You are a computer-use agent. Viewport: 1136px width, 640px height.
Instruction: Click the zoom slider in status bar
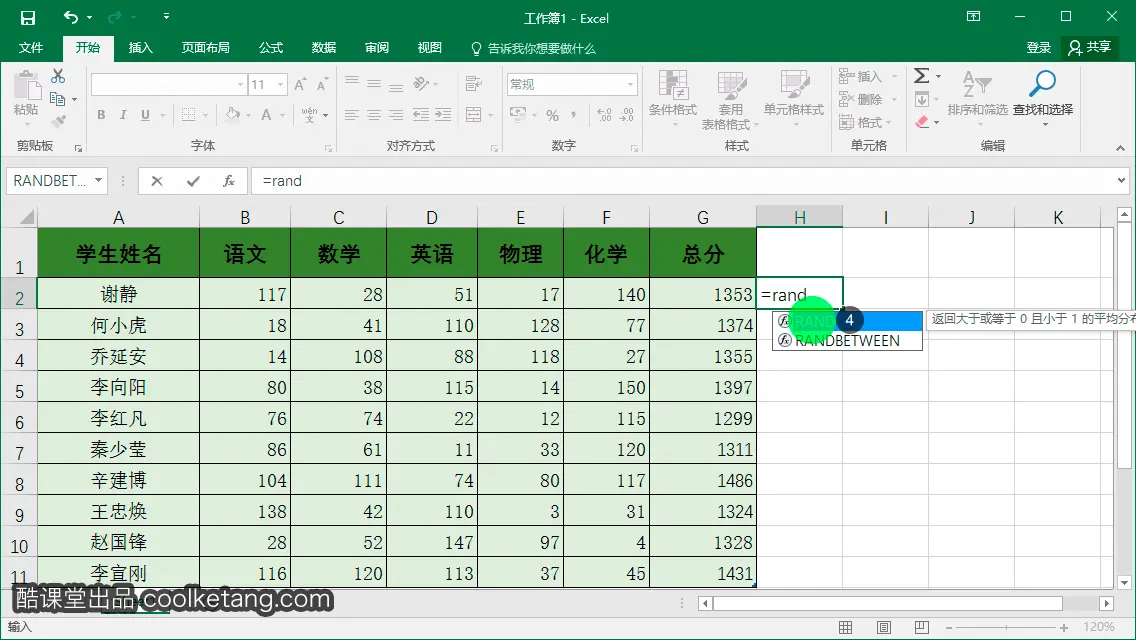pyautogui.click(x=1006, y=628)
